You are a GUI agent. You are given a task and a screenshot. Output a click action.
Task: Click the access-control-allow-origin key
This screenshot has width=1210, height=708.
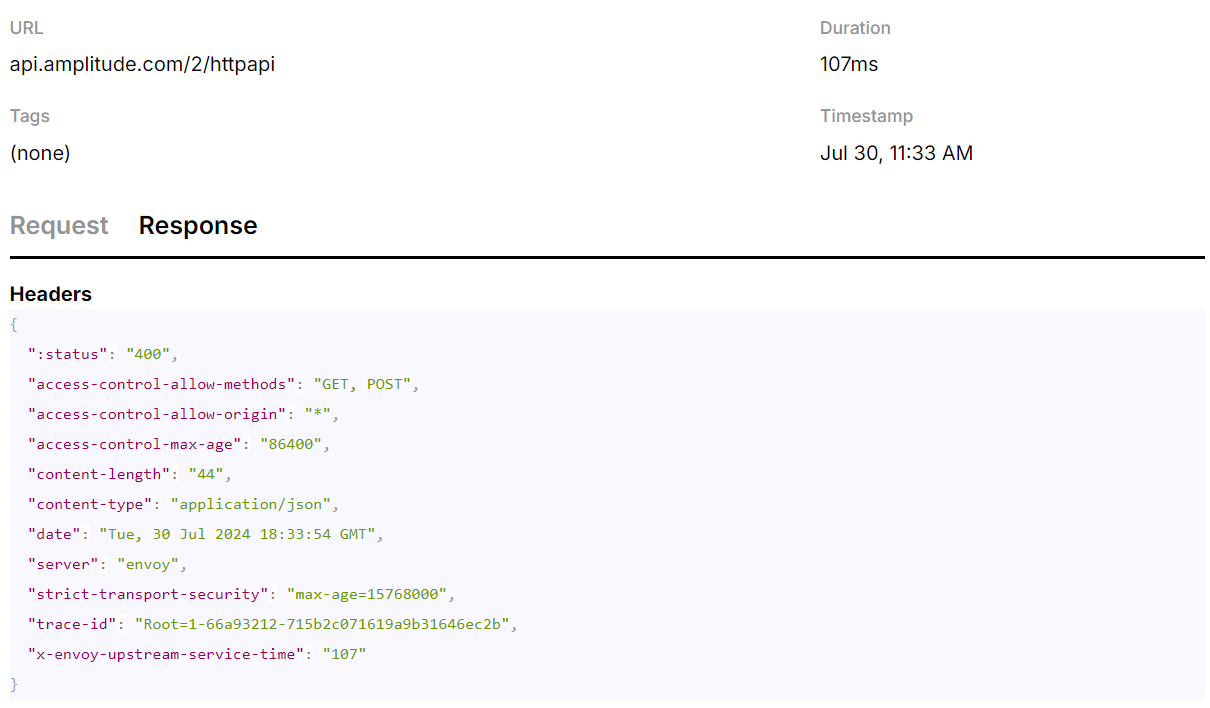point(158,414)
